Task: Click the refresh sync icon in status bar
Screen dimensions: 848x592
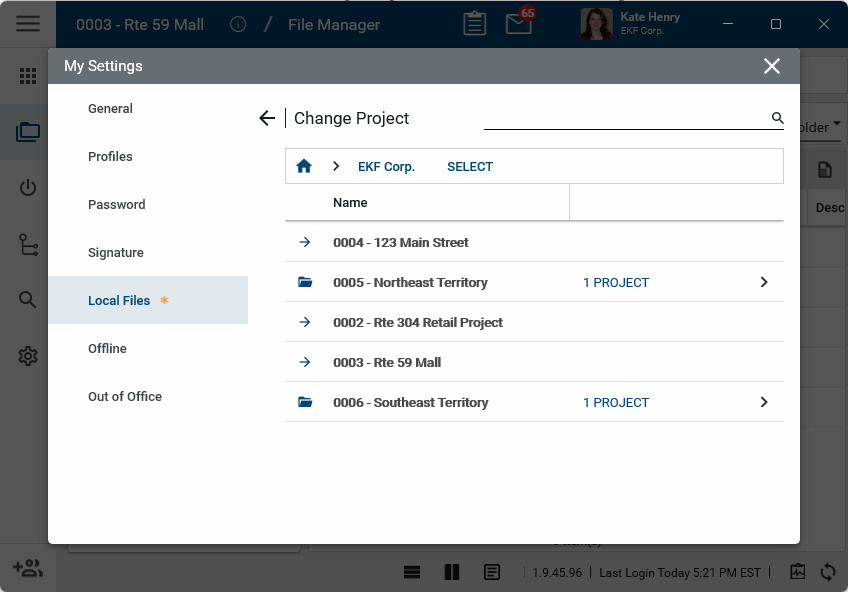Action: point(828,572)
